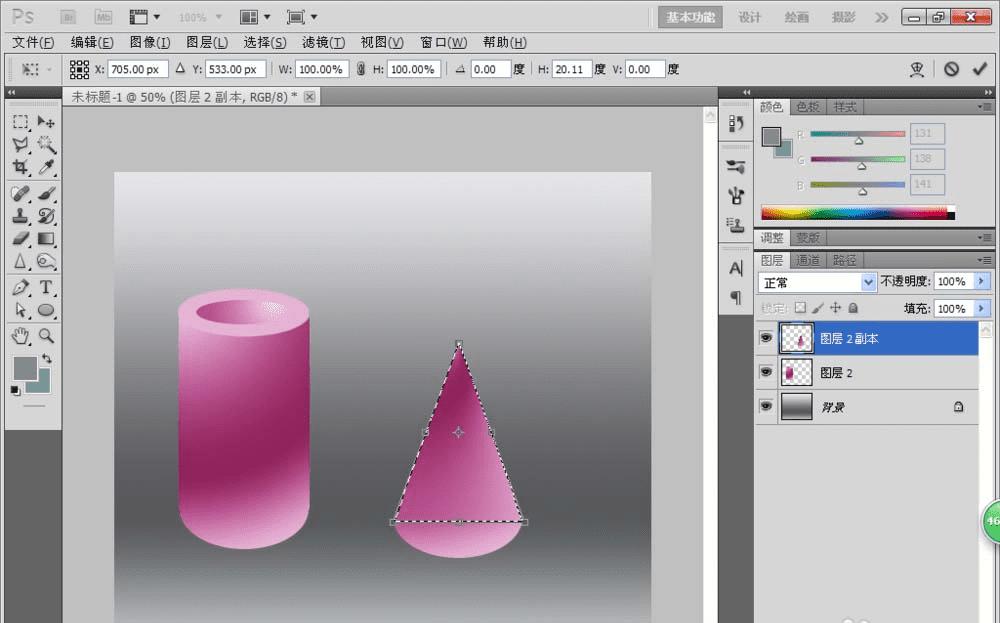This screenshot has width=1000, height=623.
Task: Toggle visibility of the 背景 layer
Action: 766,406
